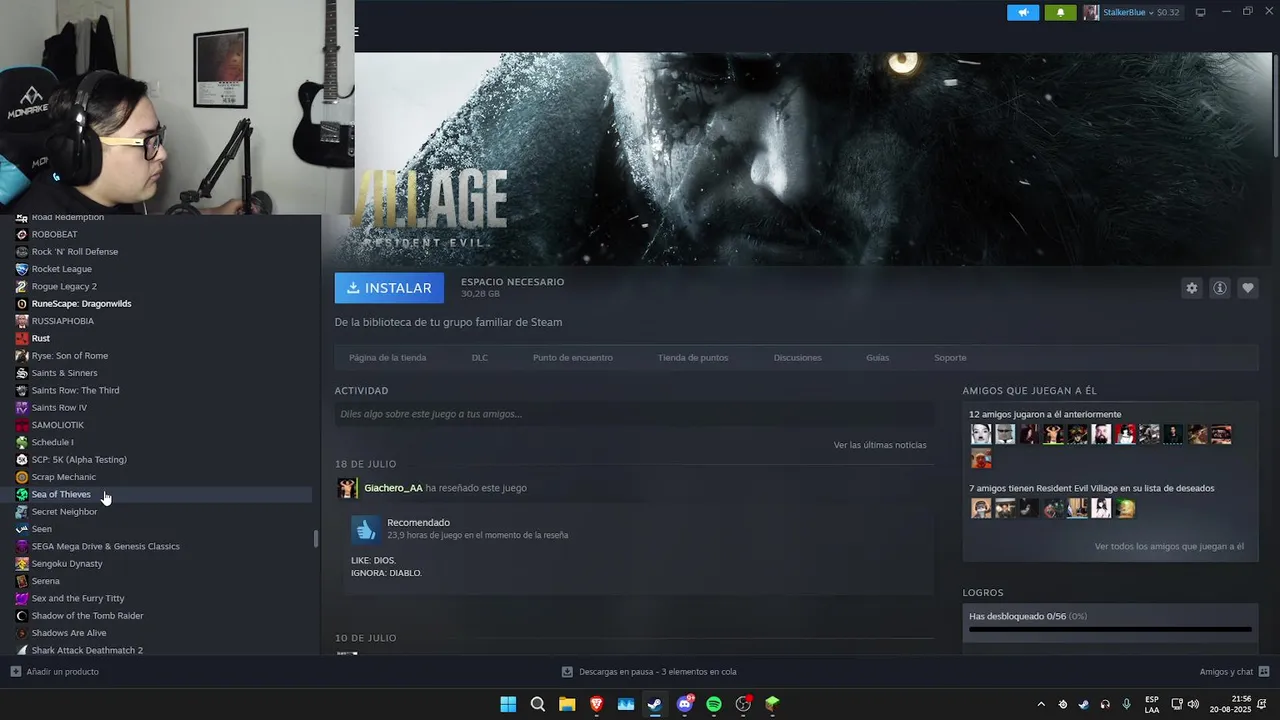Click the activity comment input field
The width and height of the screenshot is (1280, 720).
click(x=634, y=414)
